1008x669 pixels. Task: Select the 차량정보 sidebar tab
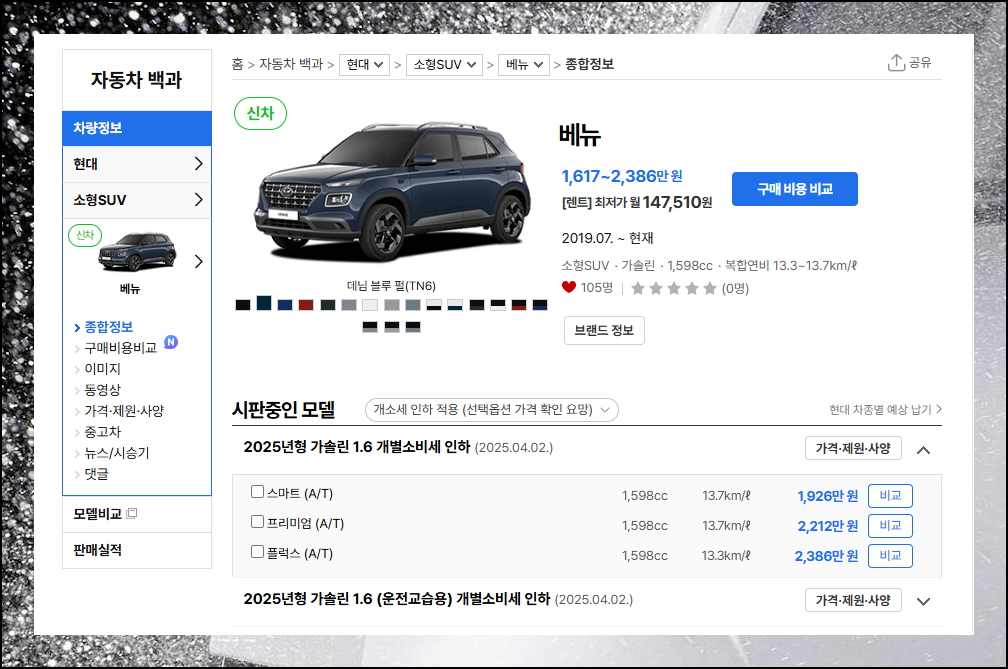(137, 128)
